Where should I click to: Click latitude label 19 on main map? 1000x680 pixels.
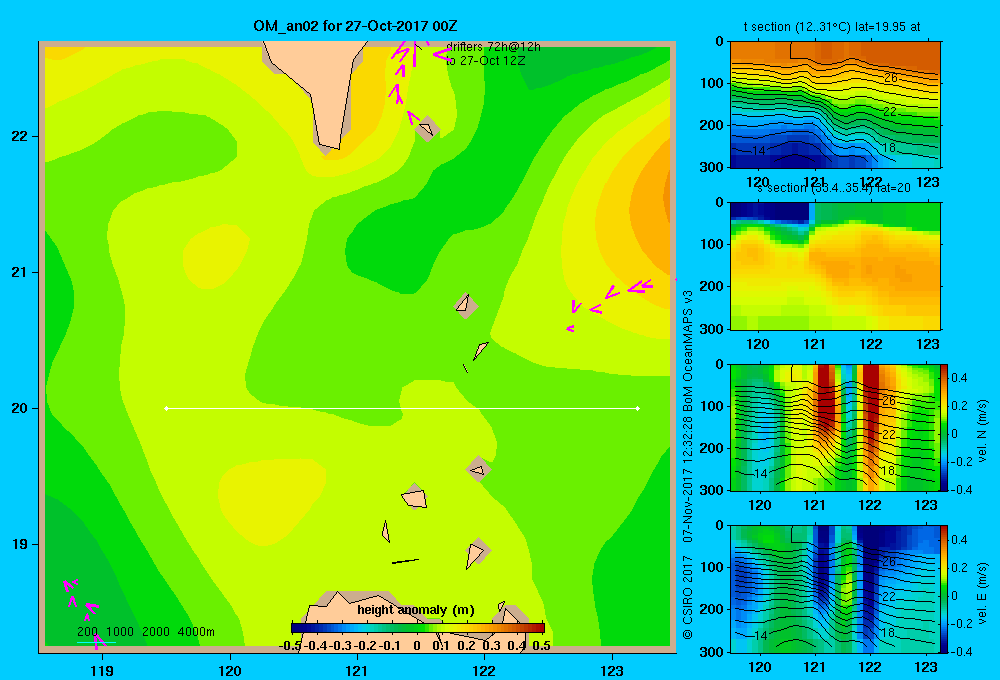pyautogui.click(x=20, y=544)
